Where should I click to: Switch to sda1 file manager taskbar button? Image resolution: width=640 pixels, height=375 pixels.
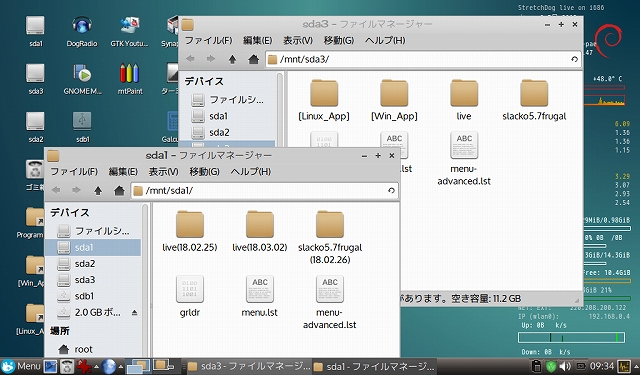click(x=374, y=366)
